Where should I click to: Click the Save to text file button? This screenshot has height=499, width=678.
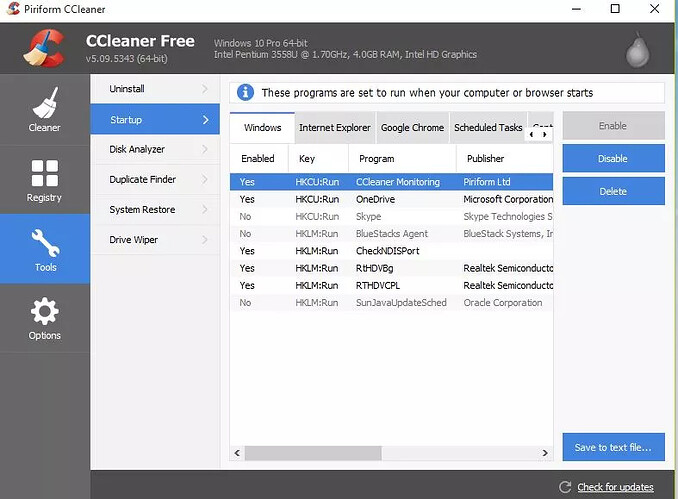(613, 447)
